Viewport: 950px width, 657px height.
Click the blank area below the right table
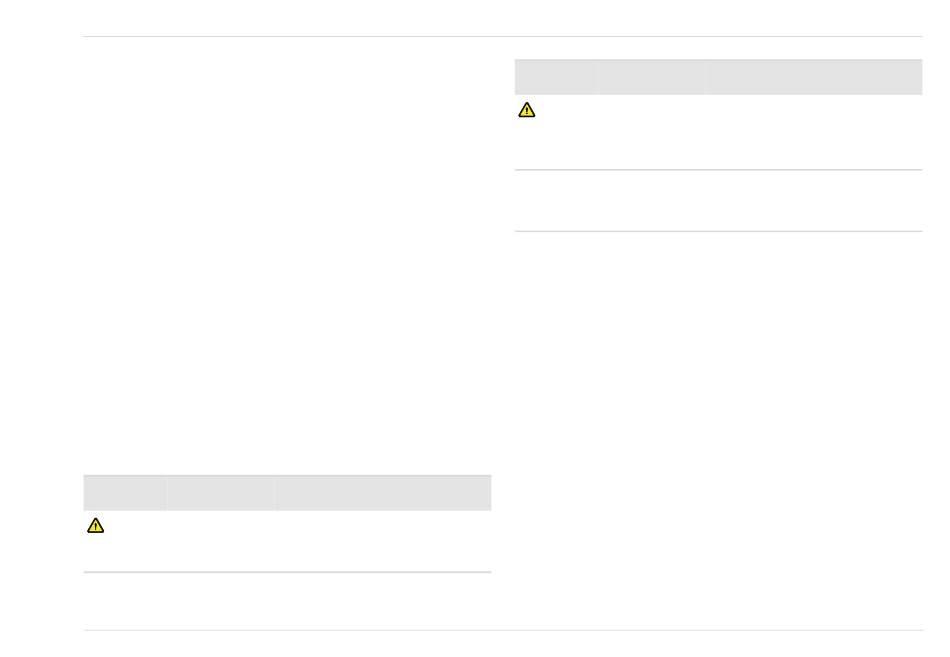pos(719,430)
